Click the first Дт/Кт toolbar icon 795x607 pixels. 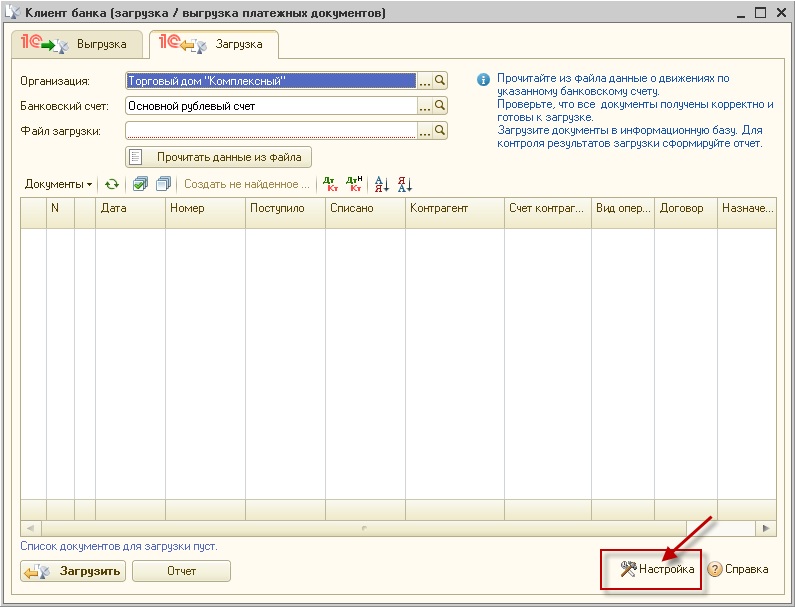click(x=331, y=184)
